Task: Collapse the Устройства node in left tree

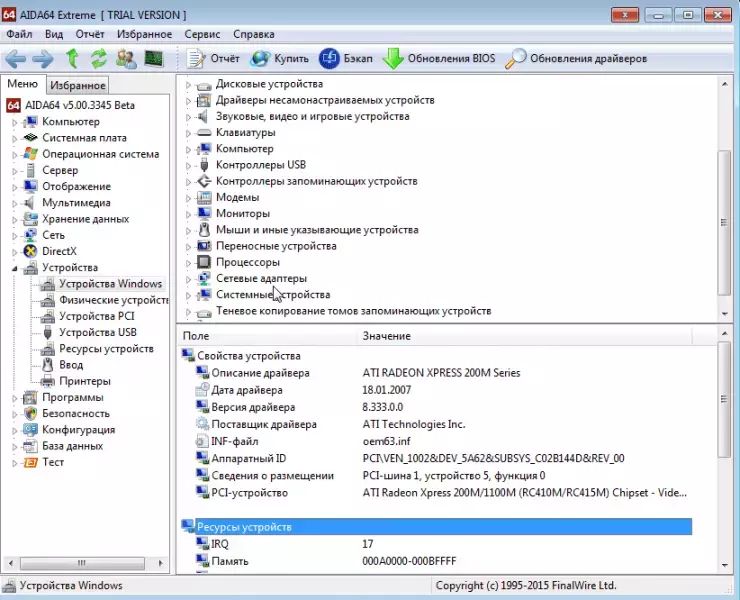Action: point(15,268)
